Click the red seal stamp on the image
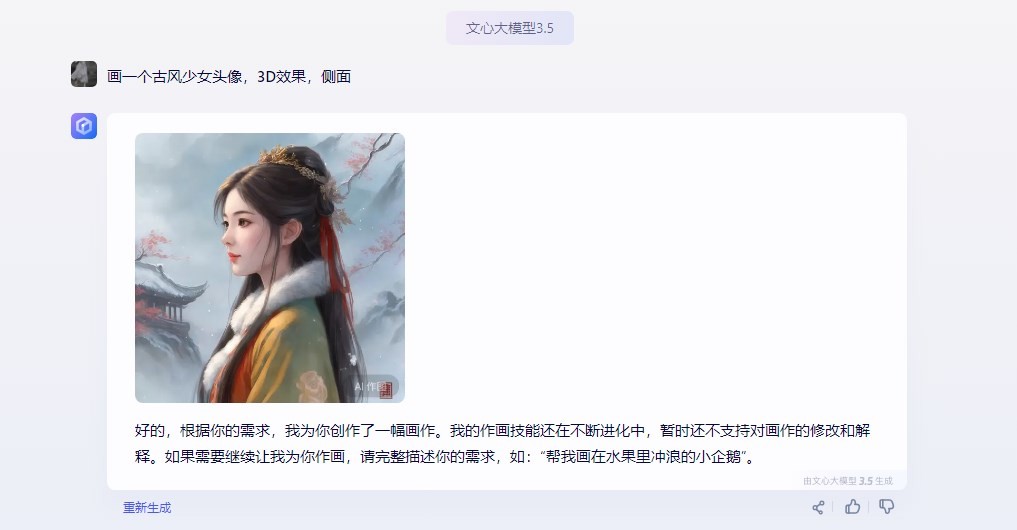The image size is (1017, 530). click(386, 389)
